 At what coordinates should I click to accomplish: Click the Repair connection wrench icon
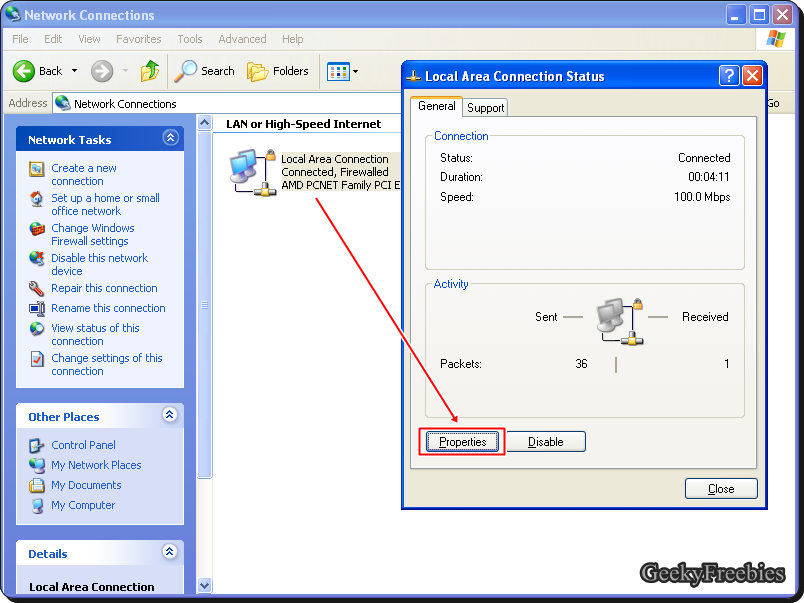[36, 289]
